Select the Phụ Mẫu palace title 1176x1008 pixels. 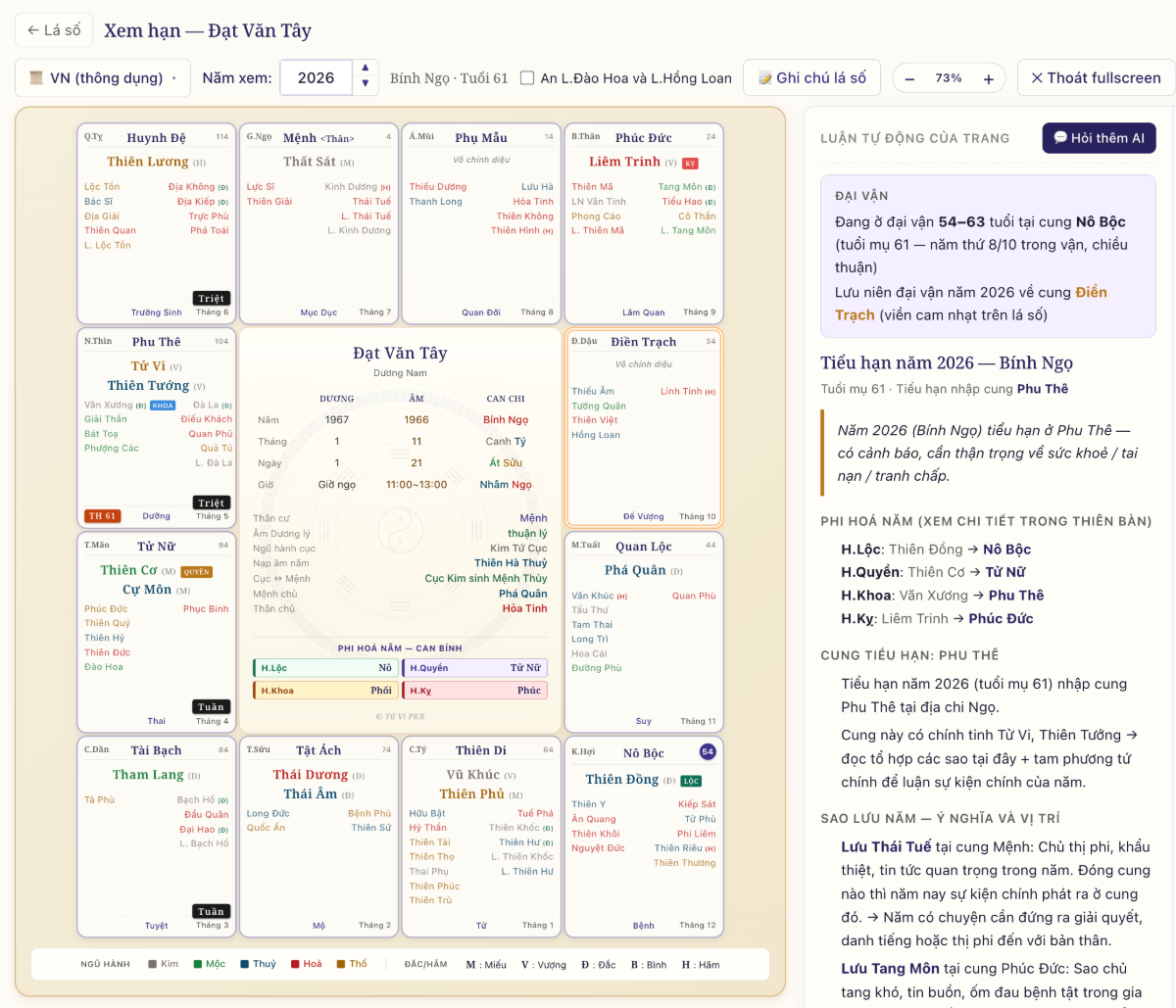481,138
